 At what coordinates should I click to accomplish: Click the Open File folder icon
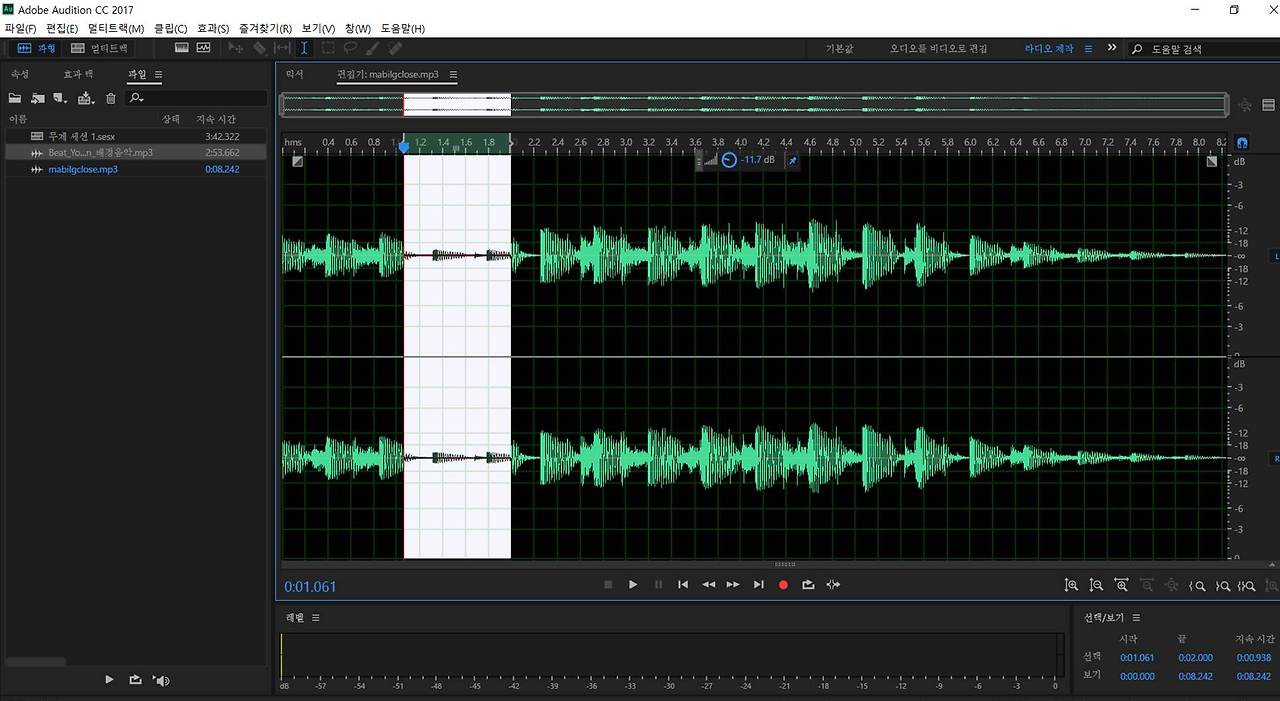click(15, 98)
